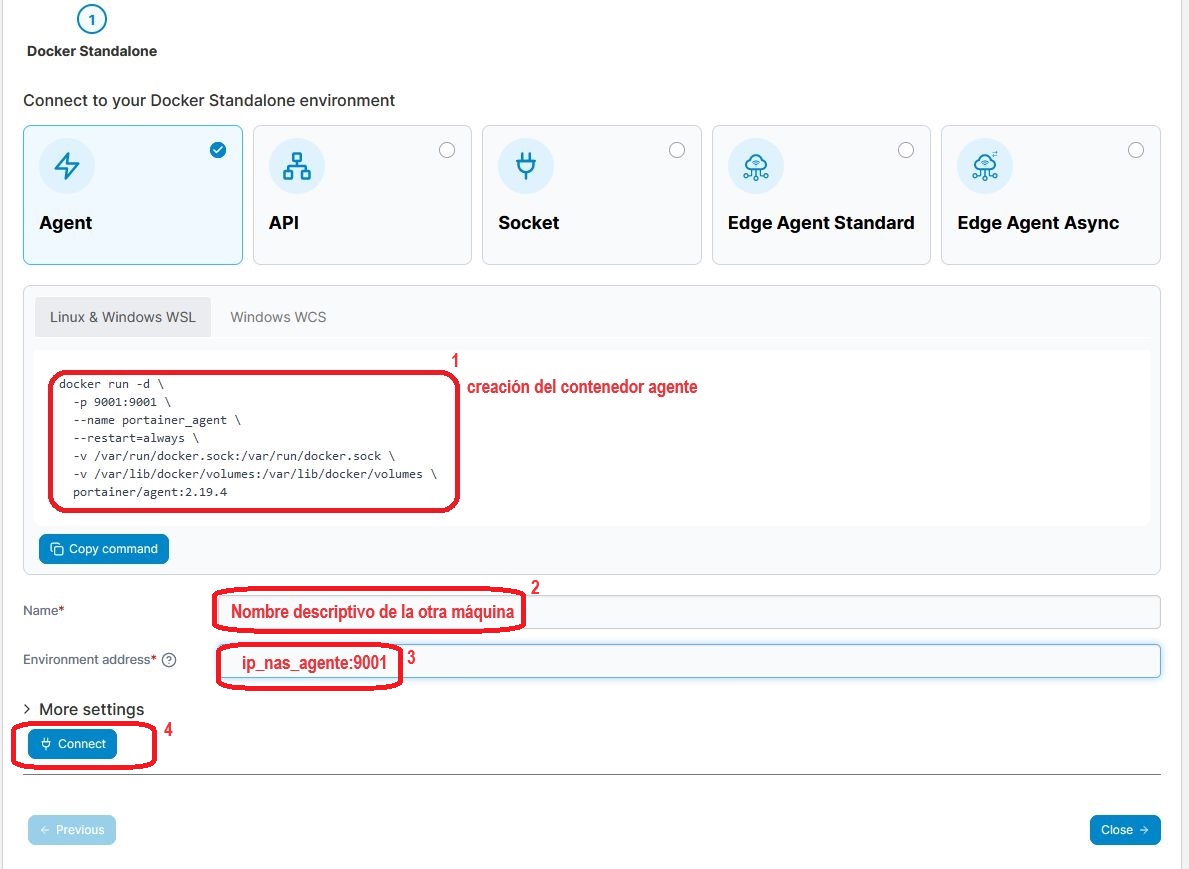Click the API network diagram icon
The width and height of the screenshot is (1189, 869).
(x=297, y=166)
